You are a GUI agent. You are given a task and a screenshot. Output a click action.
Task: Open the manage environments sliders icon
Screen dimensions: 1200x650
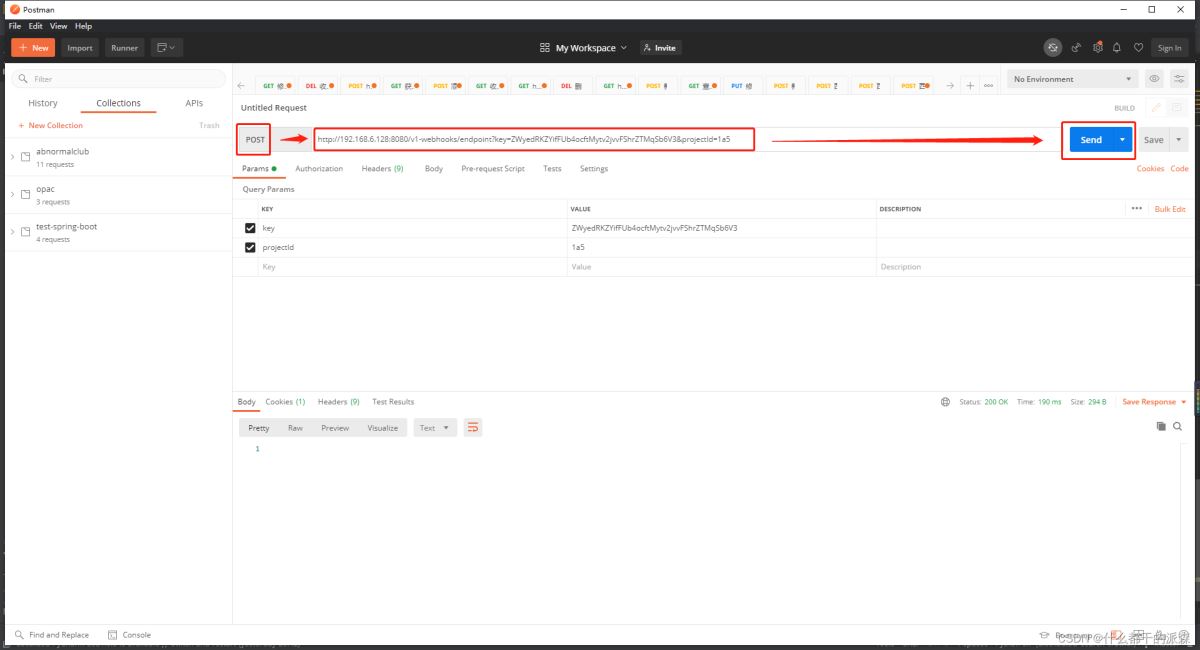pos(1177,79)
